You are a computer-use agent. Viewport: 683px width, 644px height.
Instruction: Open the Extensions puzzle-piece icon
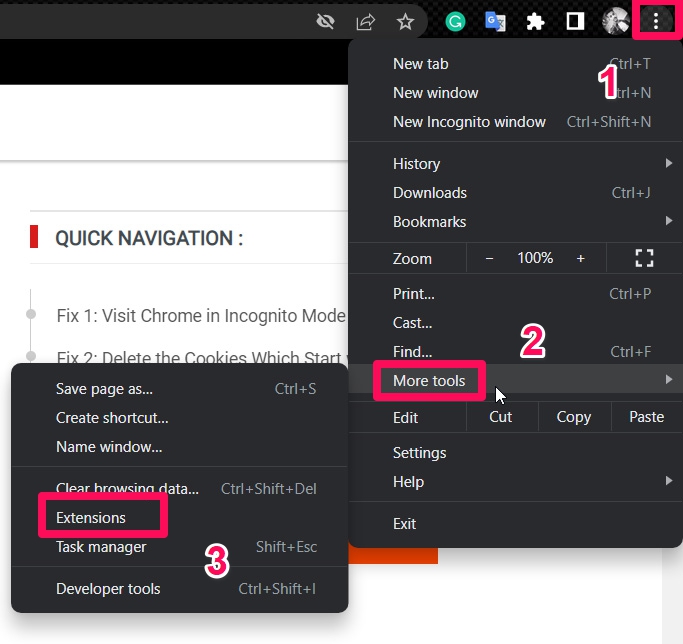tap(536, 21)
